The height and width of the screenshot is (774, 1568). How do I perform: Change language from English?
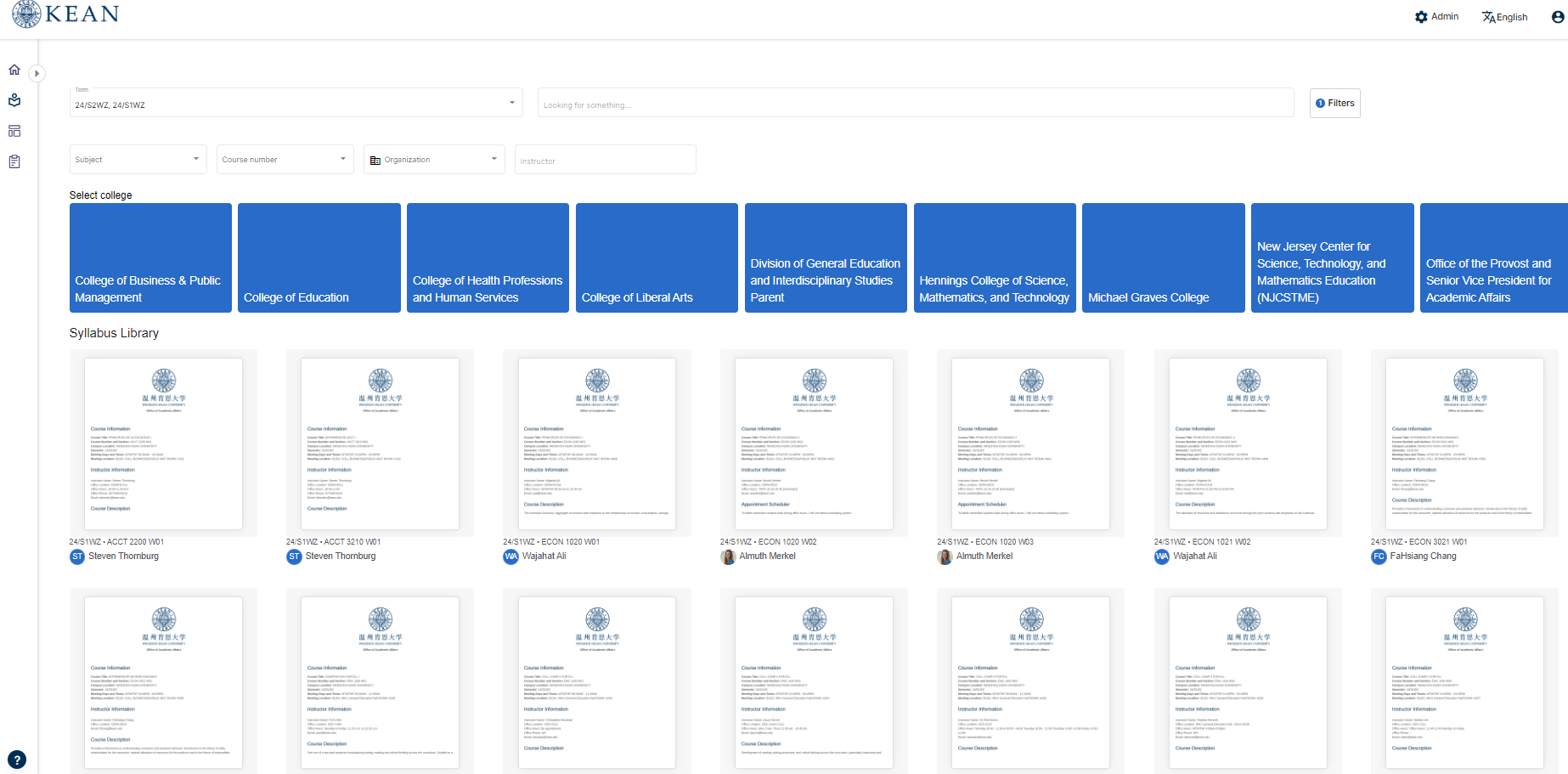pos(1504,17)
